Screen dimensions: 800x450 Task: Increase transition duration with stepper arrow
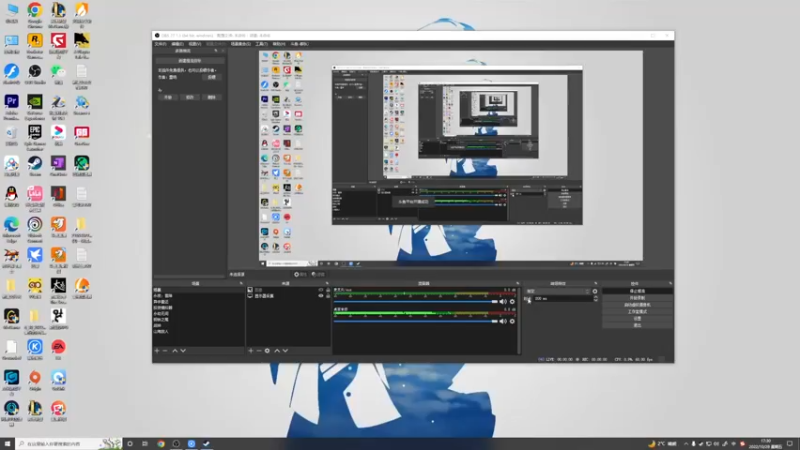595,297
